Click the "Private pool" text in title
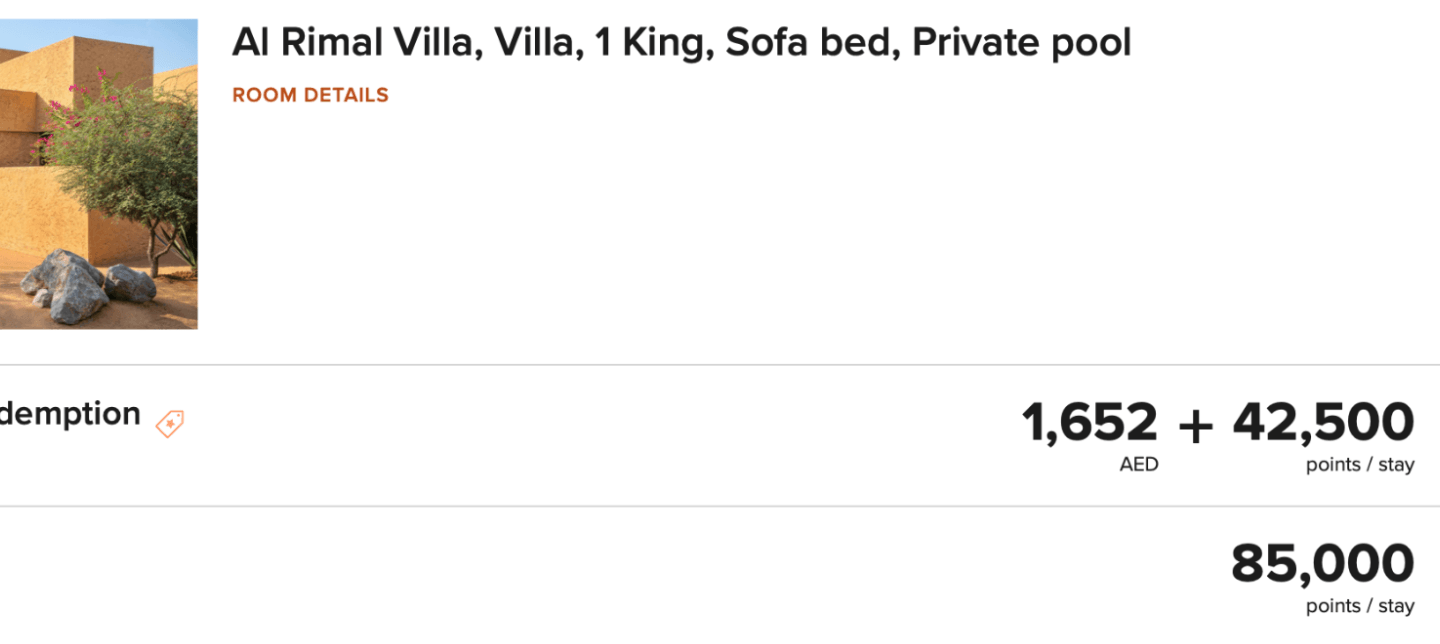1440x644 pixels. (1021, 43)
